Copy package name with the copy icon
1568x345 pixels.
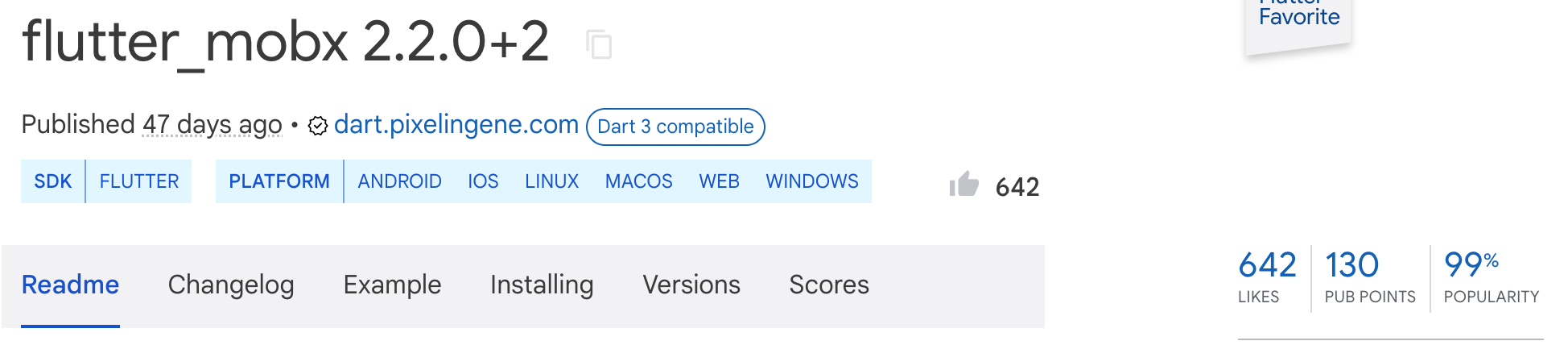pyautogui.click(x=599, y=44)
